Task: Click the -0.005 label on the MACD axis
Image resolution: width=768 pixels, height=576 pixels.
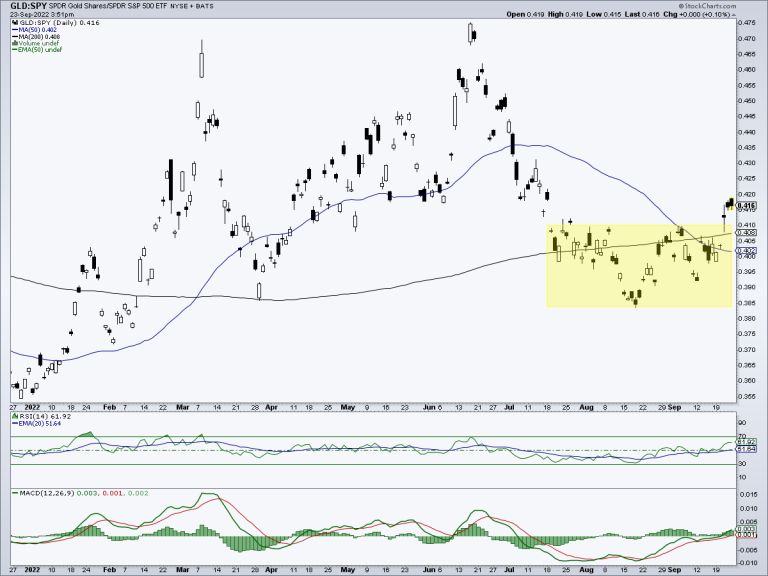Action: (x=747, y=550)
